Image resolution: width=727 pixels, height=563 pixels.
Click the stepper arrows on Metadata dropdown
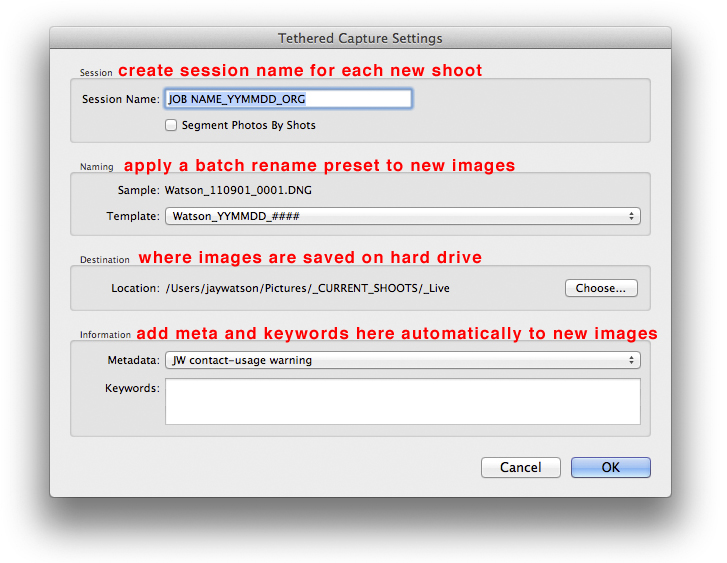click(x=631, y=360)
